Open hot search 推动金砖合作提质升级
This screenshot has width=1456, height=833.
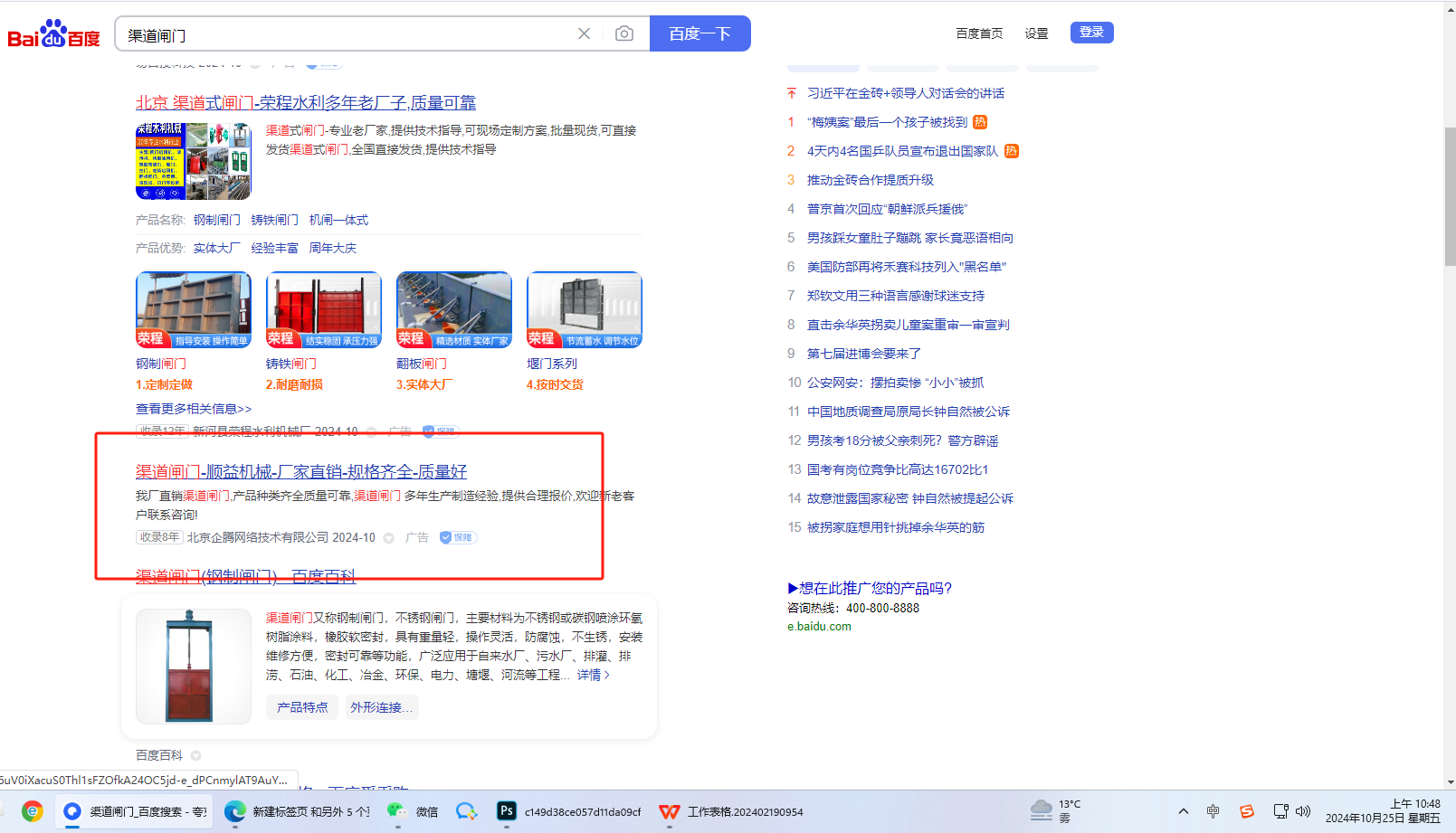click(871, 180)
